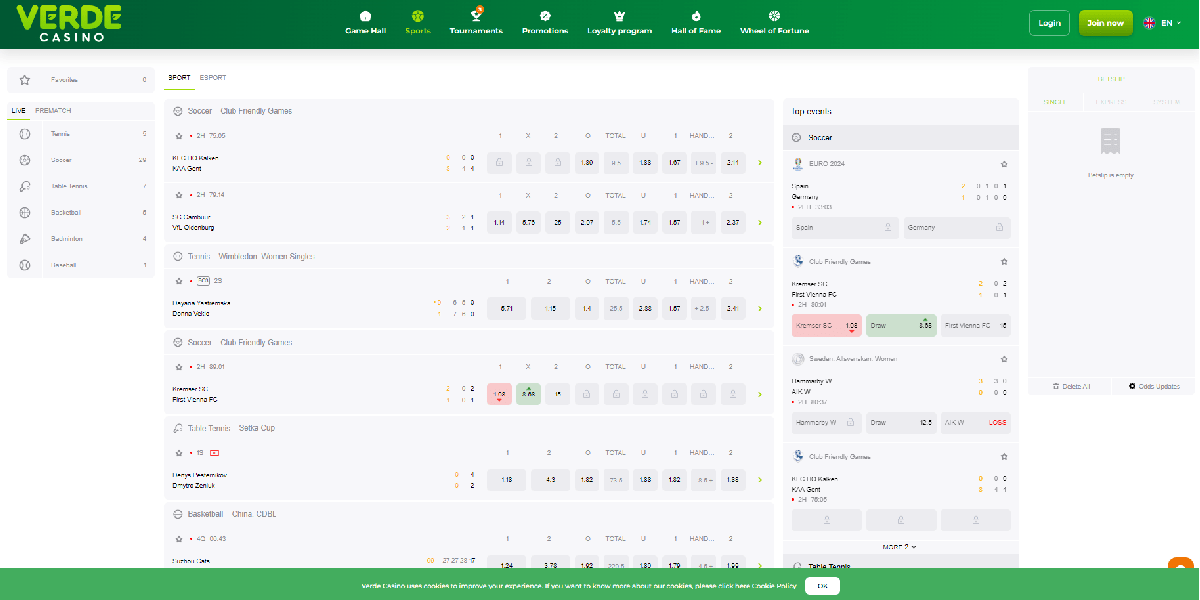Viewport: 1200px width, 600px height.
Task: Pick the green Draw odds in top events
Action: pyautogui.click(x=901, y=325)
